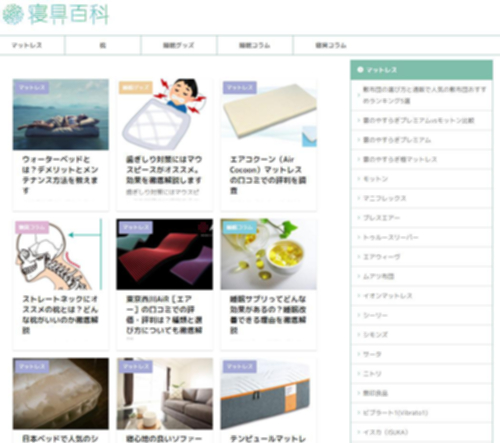The image size is (500, 443).
Task: Open the 枕 navigation menu item
Action: pos(103,45)
